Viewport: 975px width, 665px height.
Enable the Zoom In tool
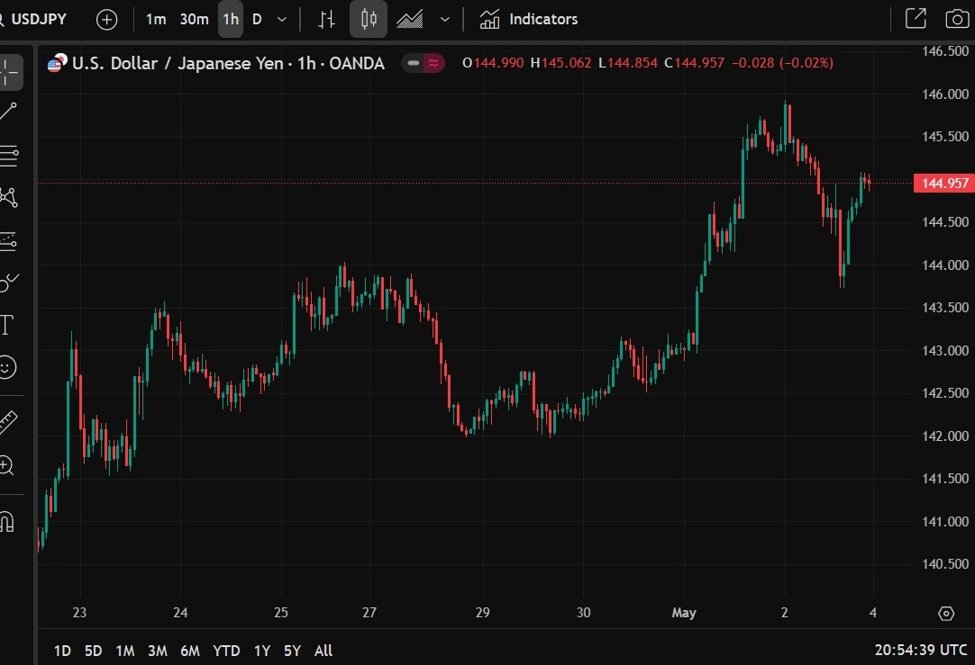click(12, 466)
